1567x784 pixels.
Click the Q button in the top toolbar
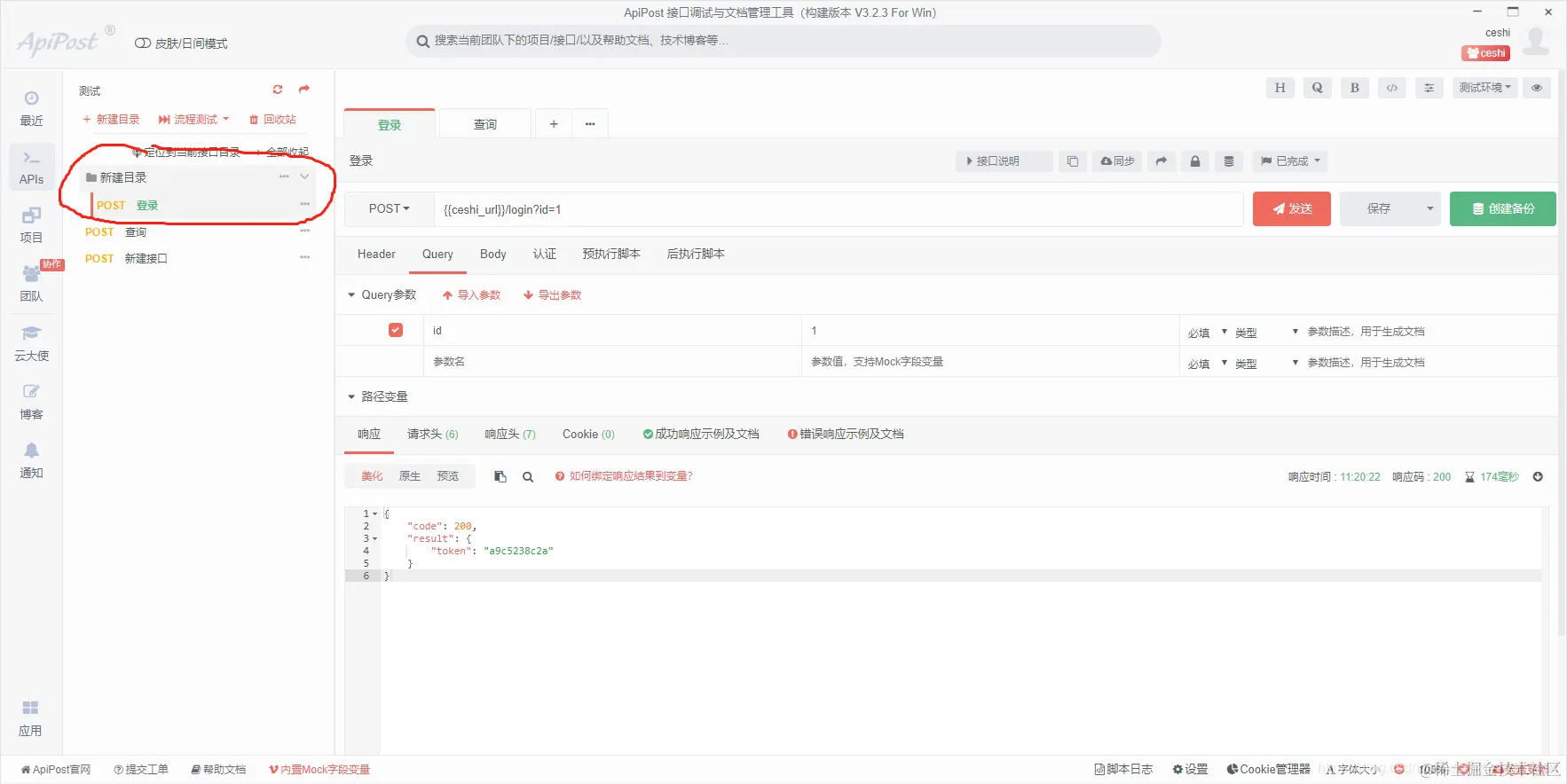pyautogui.click(x=1317, y=88)
